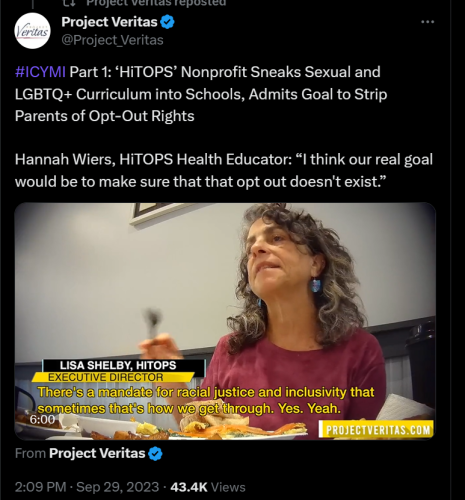This screenshot has height=500, width=465.
Task: Click the tweet headline about HiTOPS Nonprofit
Action: [x=201, y=94]
